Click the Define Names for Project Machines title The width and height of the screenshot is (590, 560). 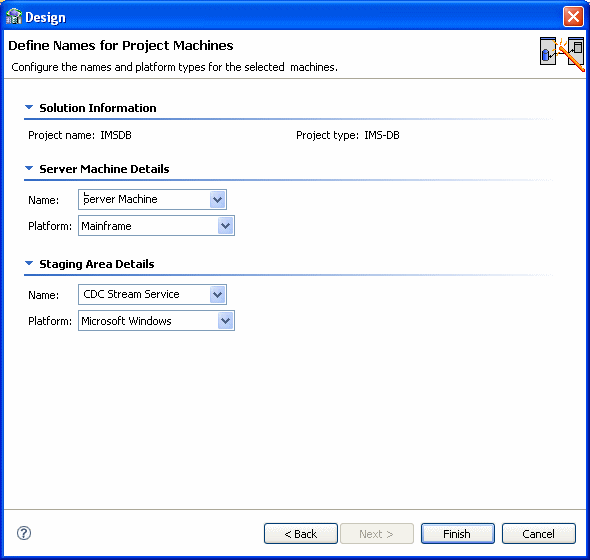coord(121,46)
